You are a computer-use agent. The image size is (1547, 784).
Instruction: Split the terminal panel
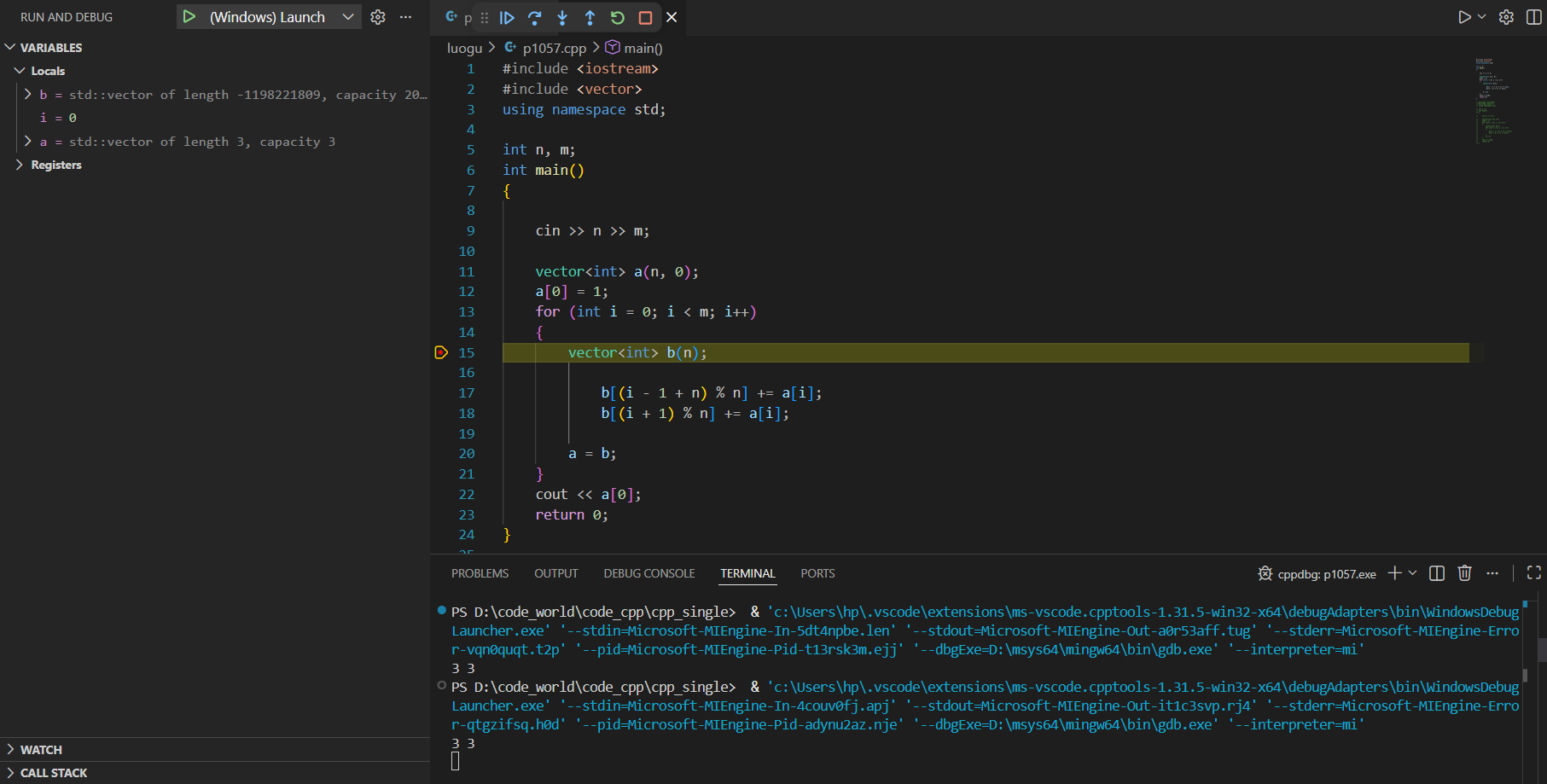(1437, 573)
